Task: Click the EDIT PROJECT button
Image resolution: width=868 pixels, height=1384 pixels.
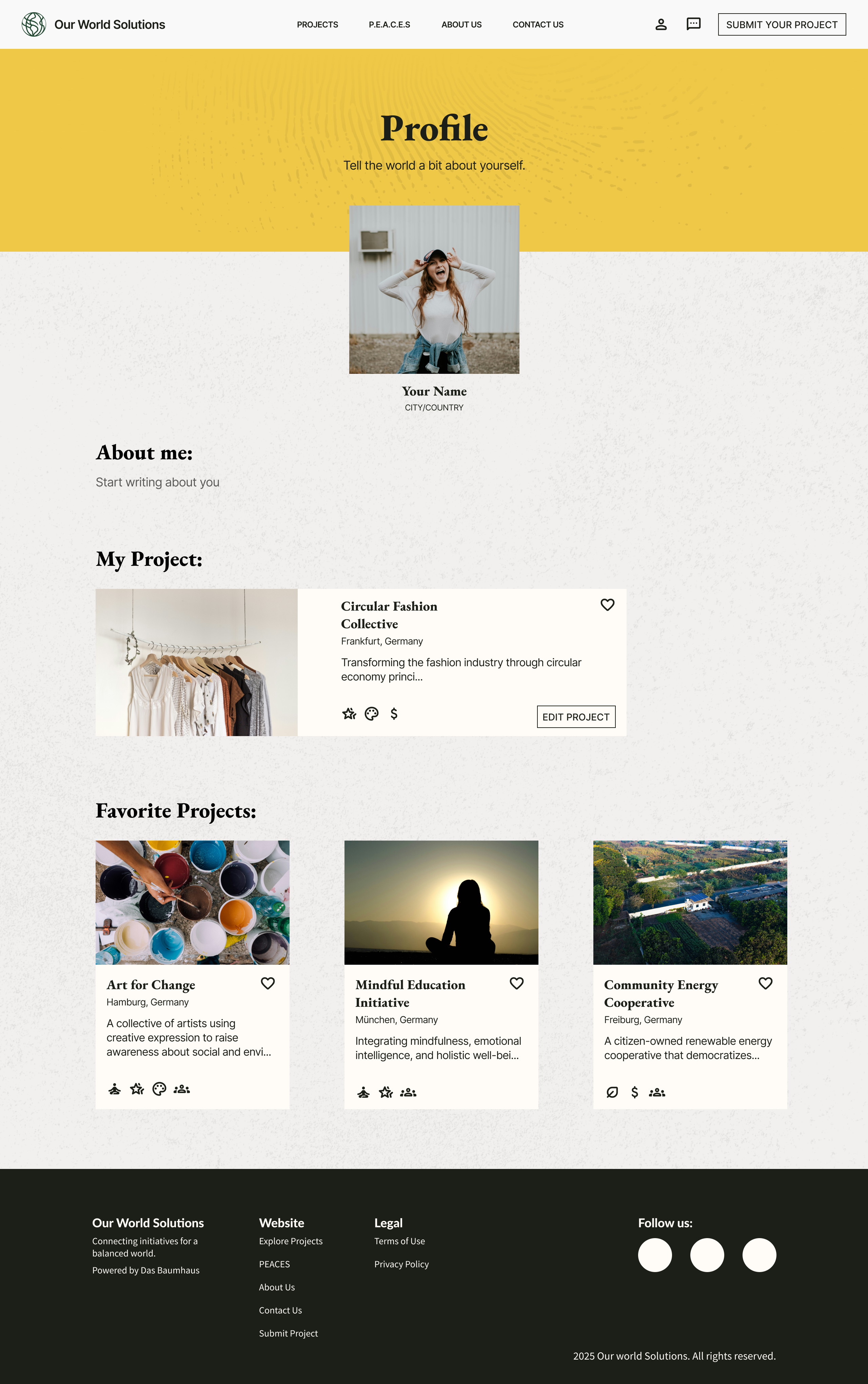Action: click(x=576, y=717)
